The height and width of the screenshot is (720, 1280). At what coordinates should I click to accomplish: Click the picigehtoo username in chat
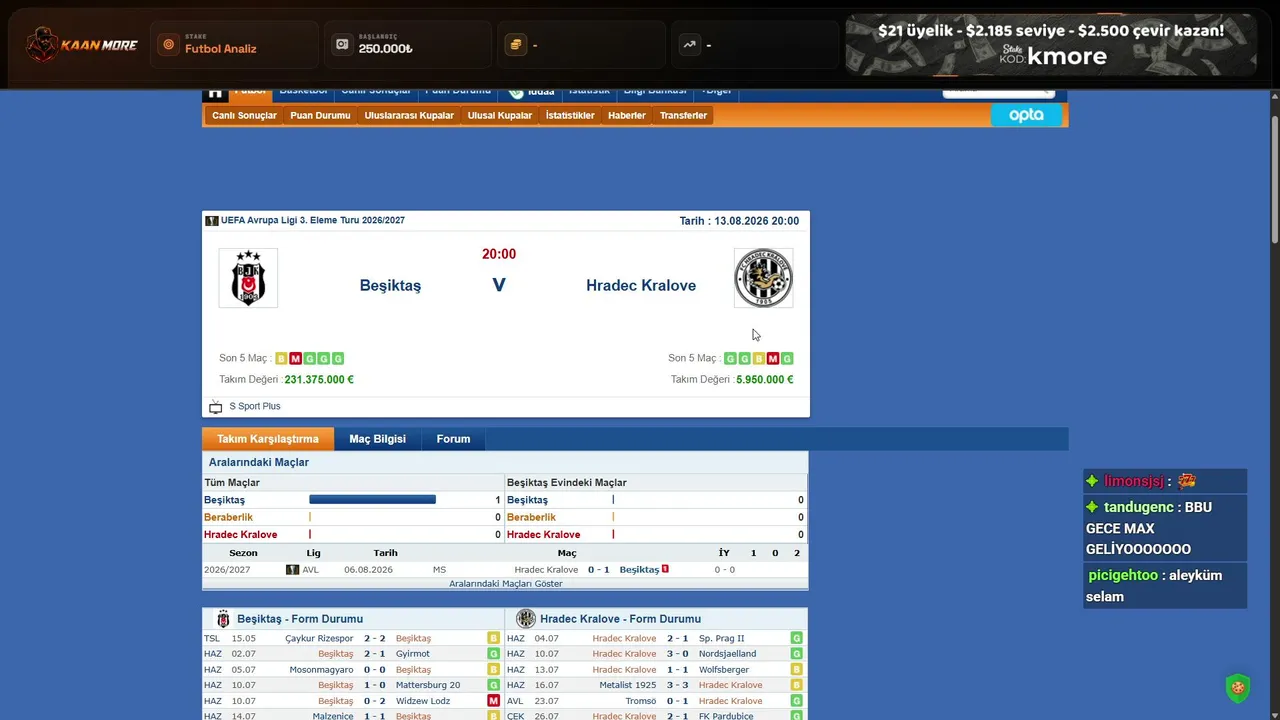pyautogui.click(x=1123, y=575)
